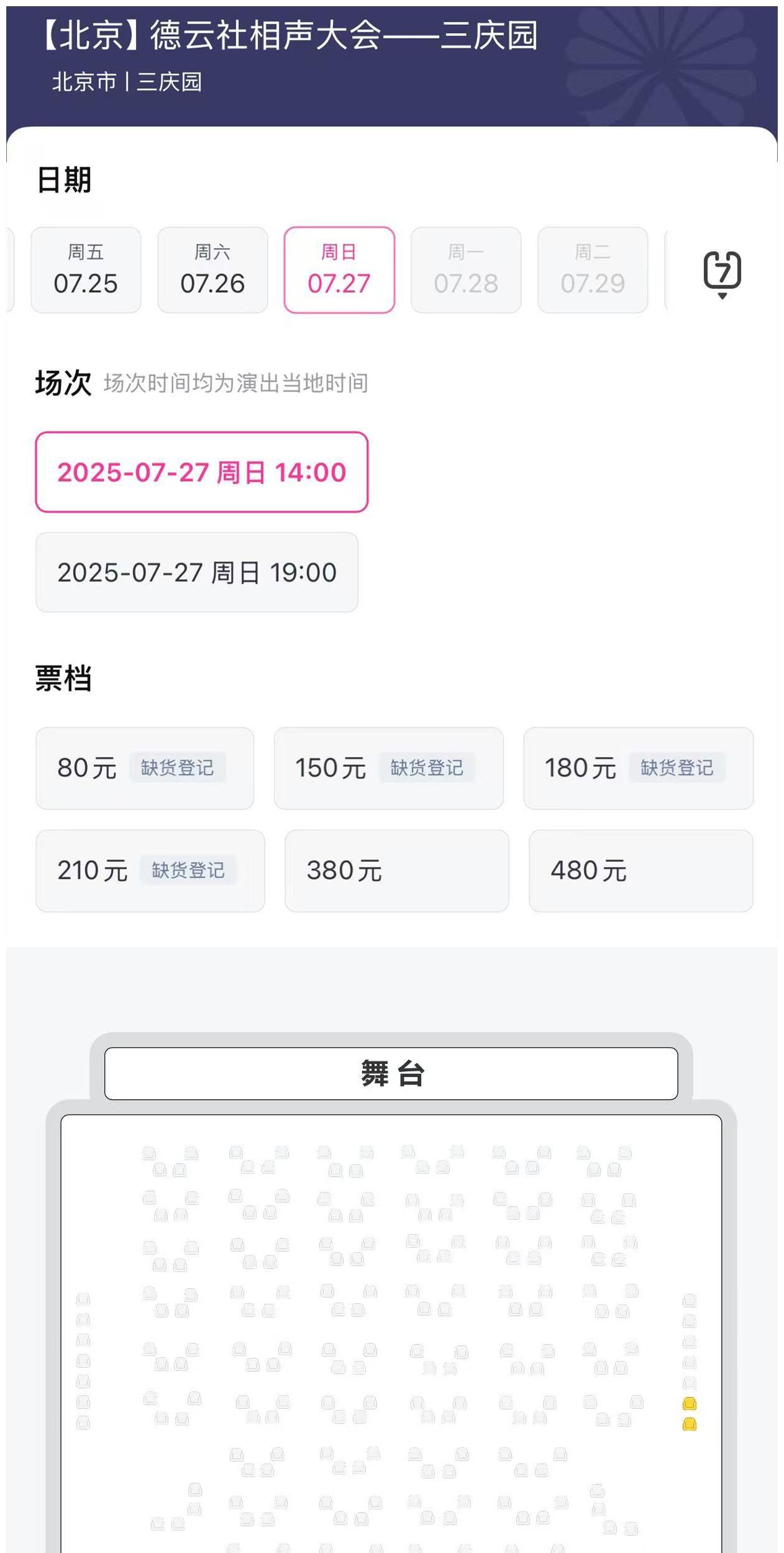784x1553 pixels.
Task: Select the upper yellow available seat
Action: point(689,1403)
